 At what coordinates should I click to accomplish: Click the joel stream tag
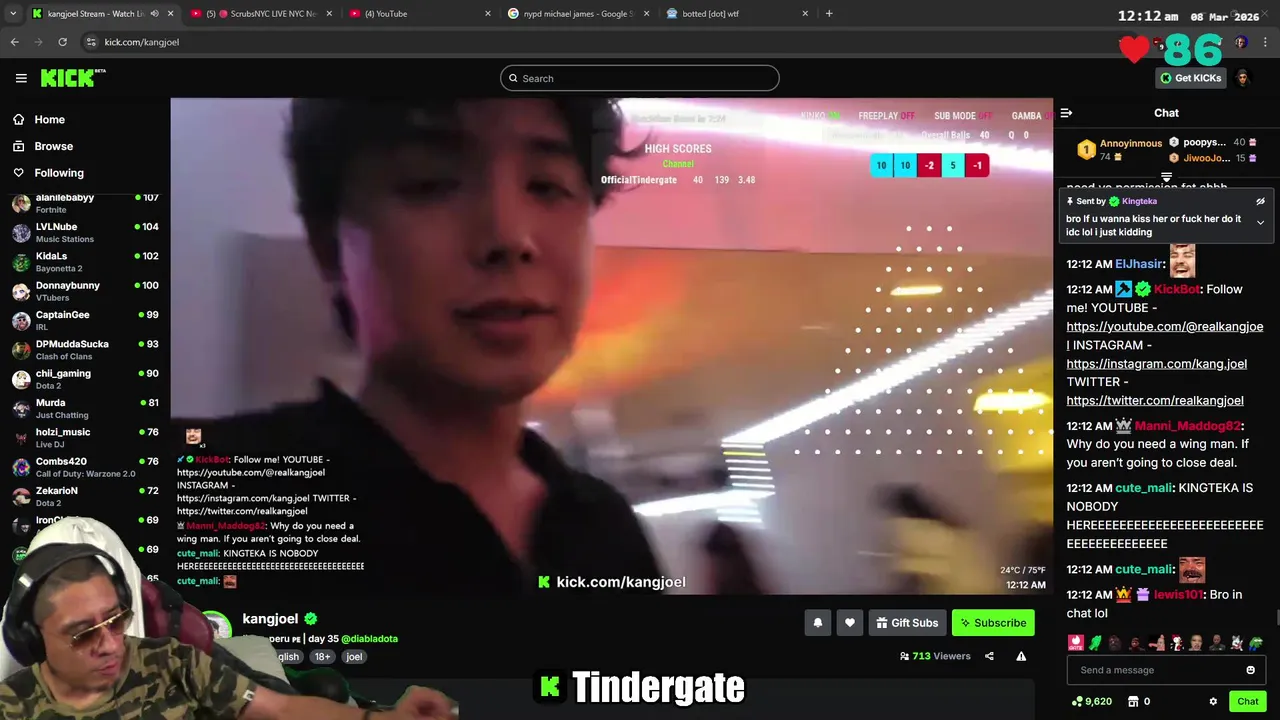pos(354,657)
